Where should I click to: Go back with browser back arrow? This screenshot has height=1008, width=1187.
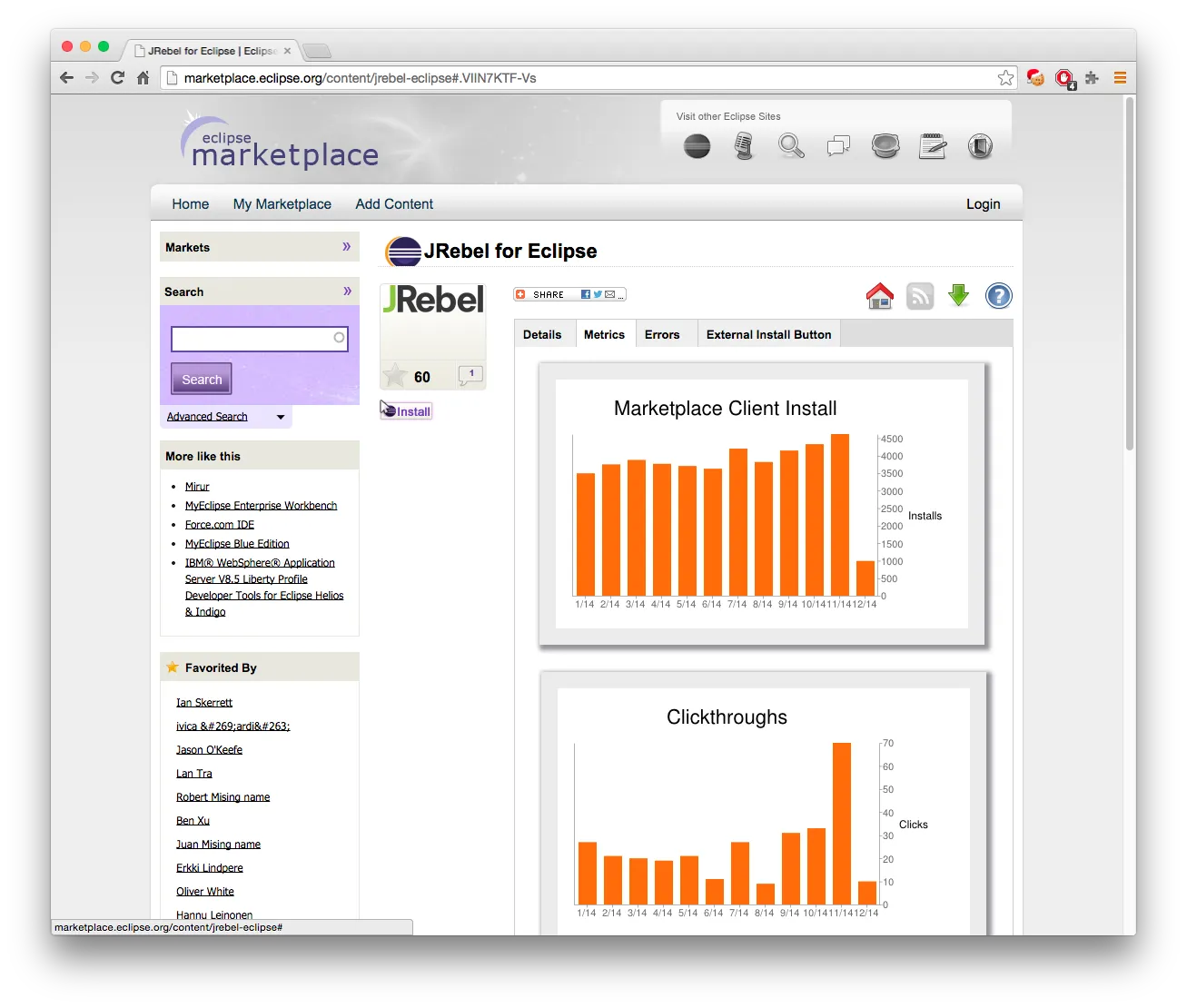pos(66,78)
